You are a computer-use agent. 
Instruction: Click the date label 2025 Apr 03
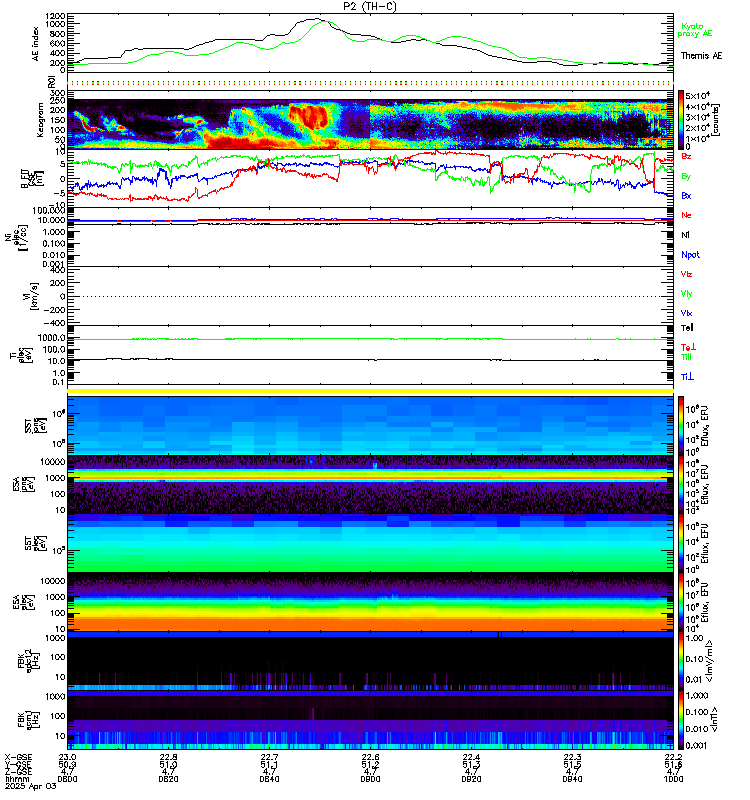[30, 786]
